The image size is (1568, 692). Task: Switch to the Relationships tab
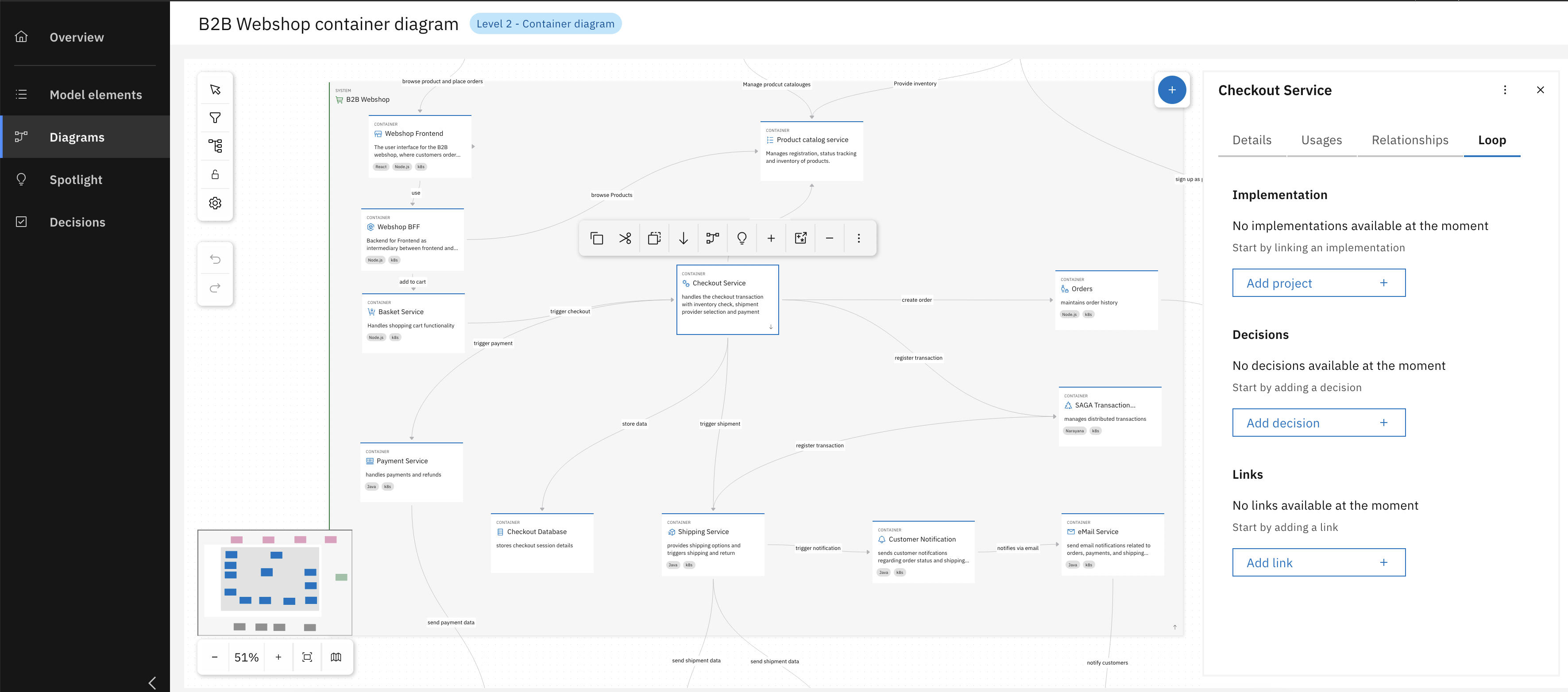[1410, 140]
